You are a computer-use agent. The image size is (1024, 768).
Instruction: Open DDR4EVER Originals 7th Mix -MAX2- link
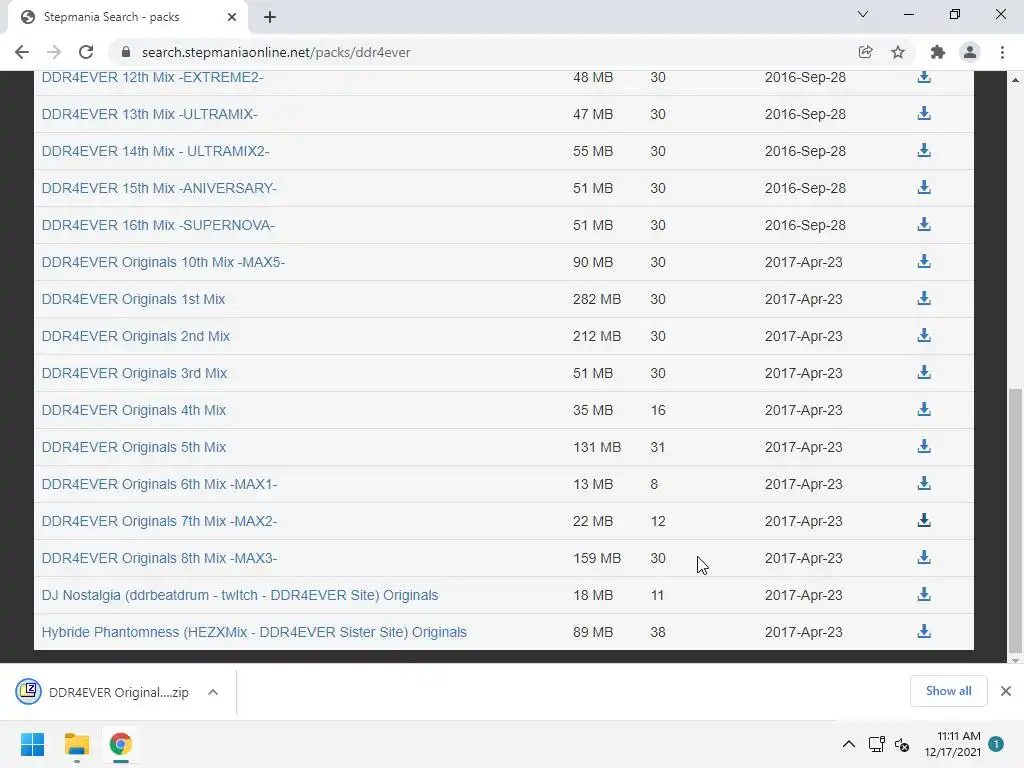point(159,521)
